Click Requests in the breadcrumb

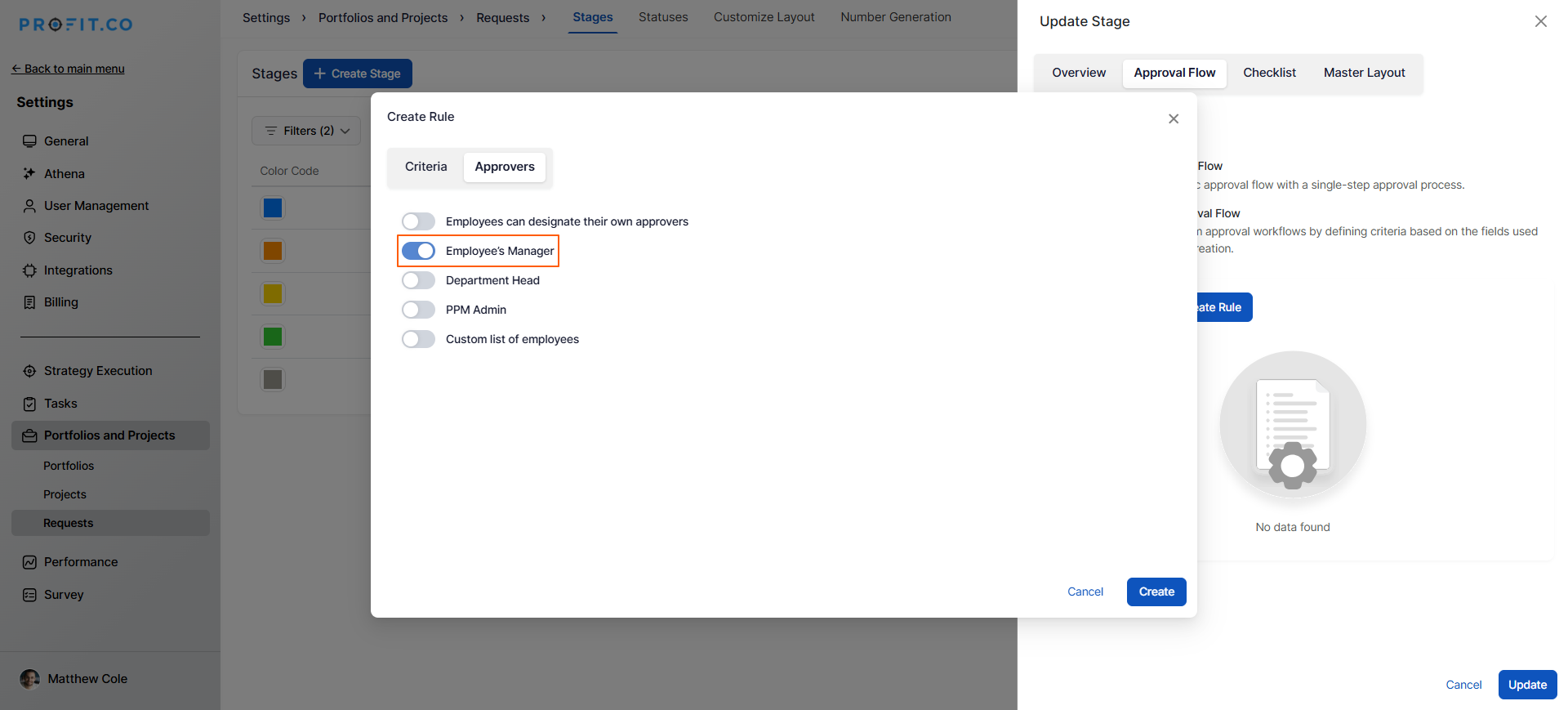pos(503,18)
